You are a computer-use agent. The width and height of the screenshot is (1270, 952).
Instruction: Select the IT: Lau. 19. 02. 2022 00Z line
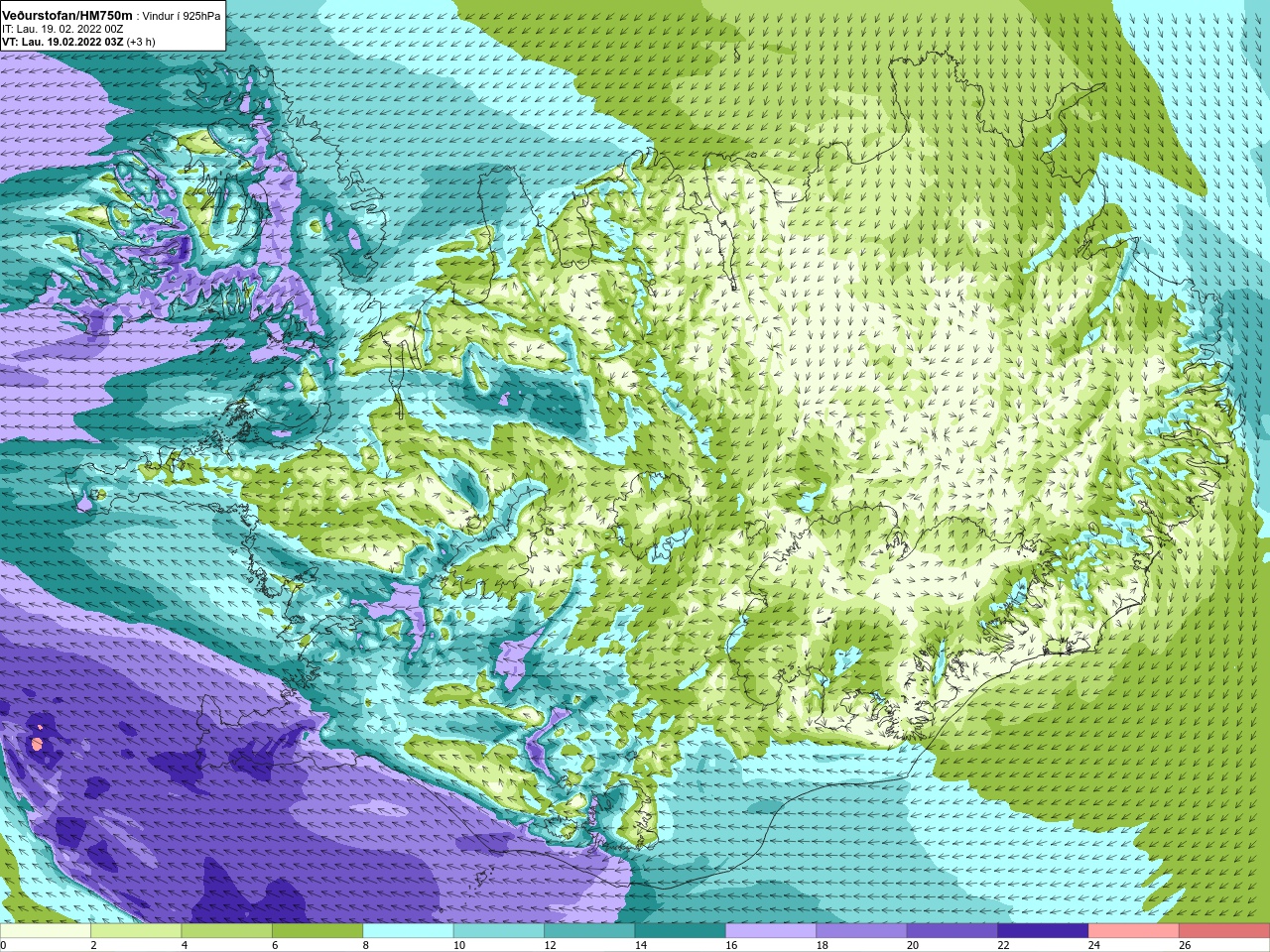pyautogui.click(x=63, y=29)
